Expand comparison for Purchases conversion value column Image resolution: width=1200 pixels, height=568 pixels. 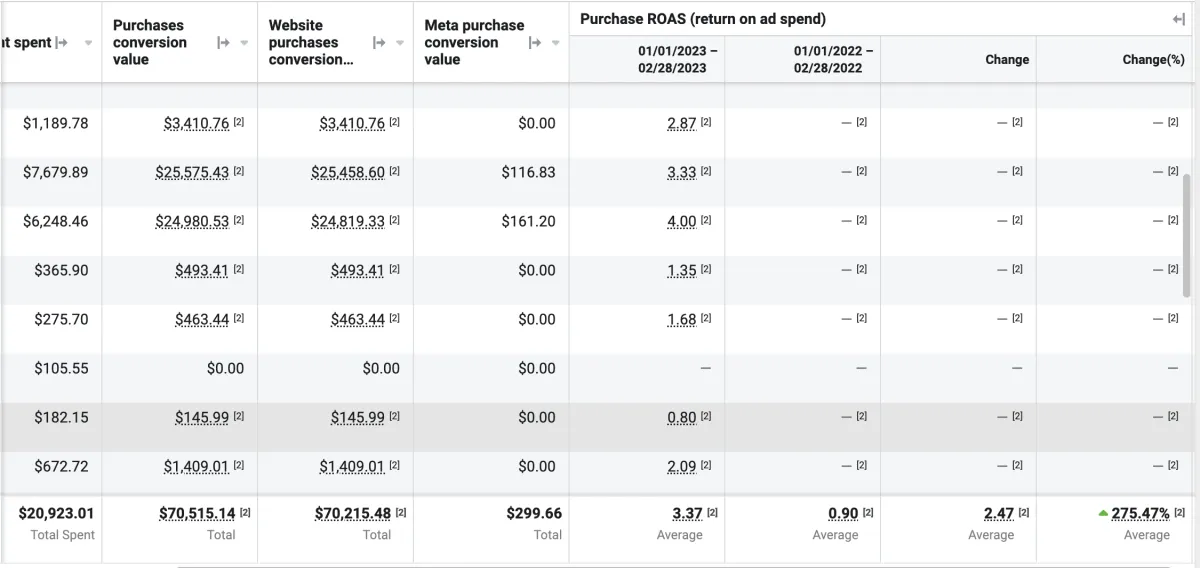point(224,43)
